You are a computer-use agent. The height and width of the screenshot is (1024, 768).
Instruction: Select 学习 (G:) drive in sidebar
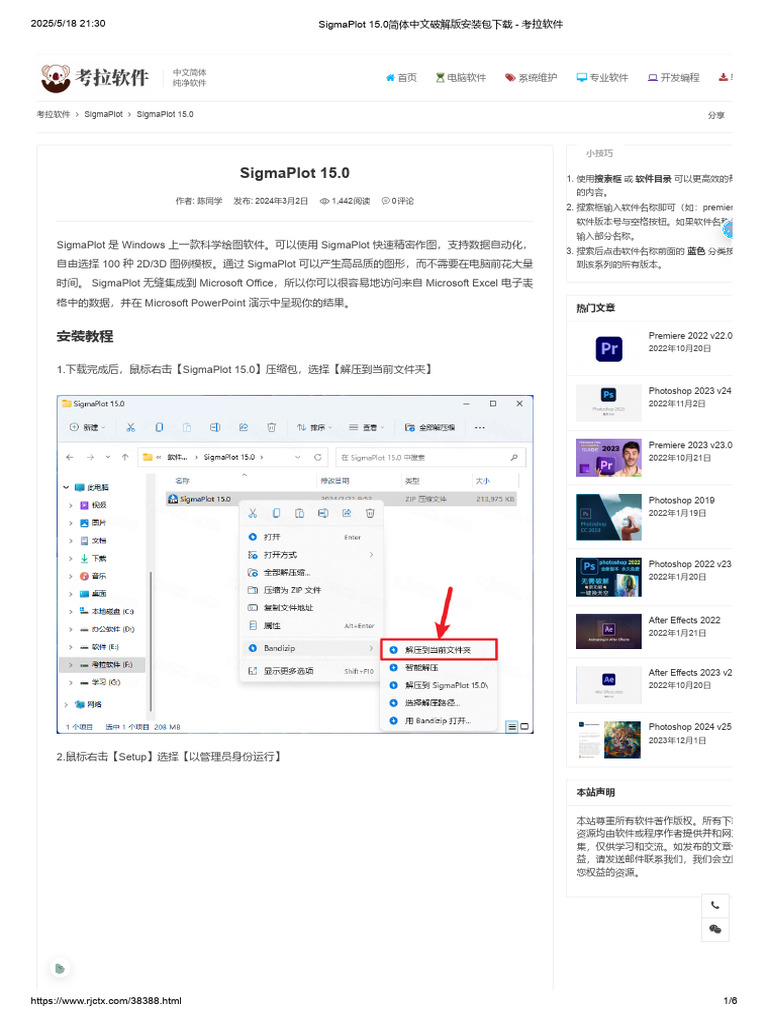[100, 682]
